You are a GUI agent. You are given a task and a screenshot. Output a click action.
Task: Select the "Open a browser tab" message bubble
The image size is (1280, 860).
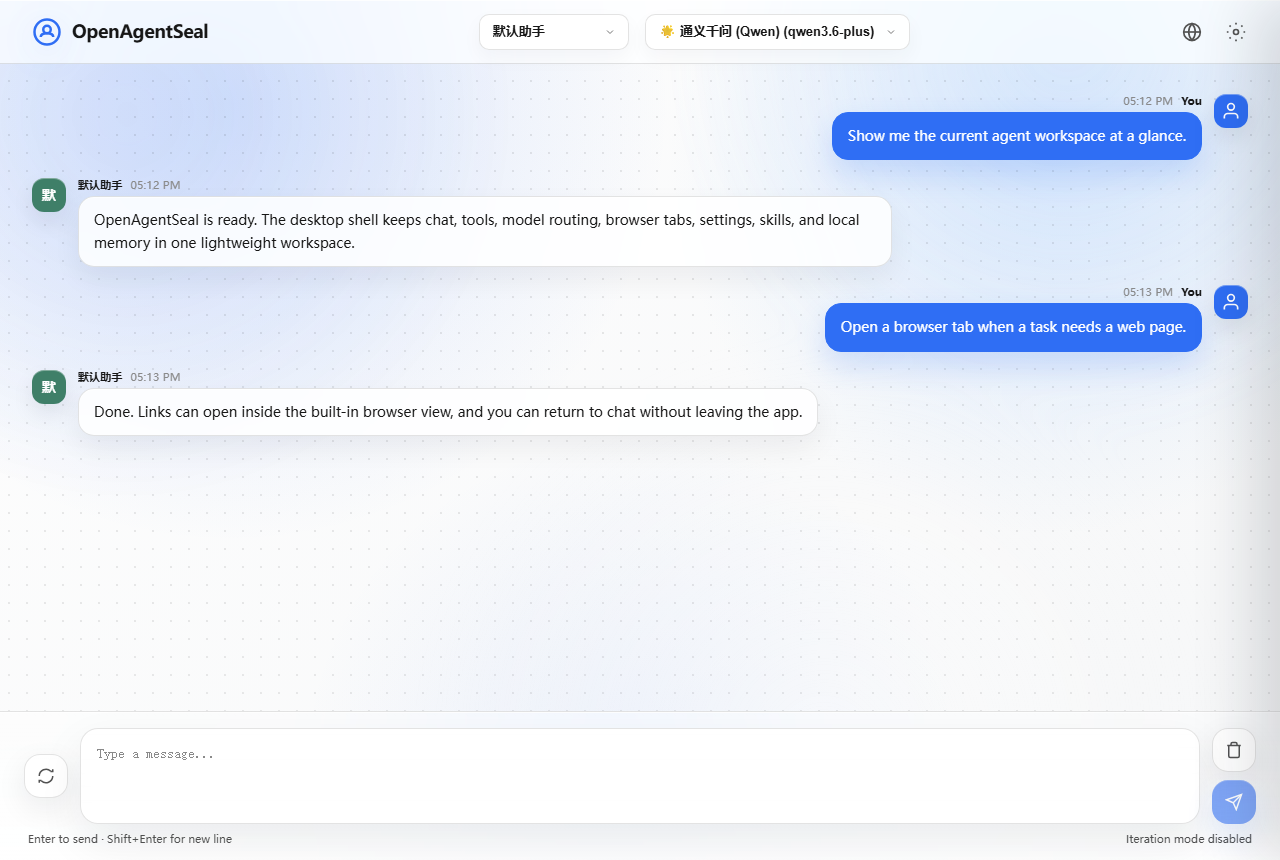coord(1013,327)
